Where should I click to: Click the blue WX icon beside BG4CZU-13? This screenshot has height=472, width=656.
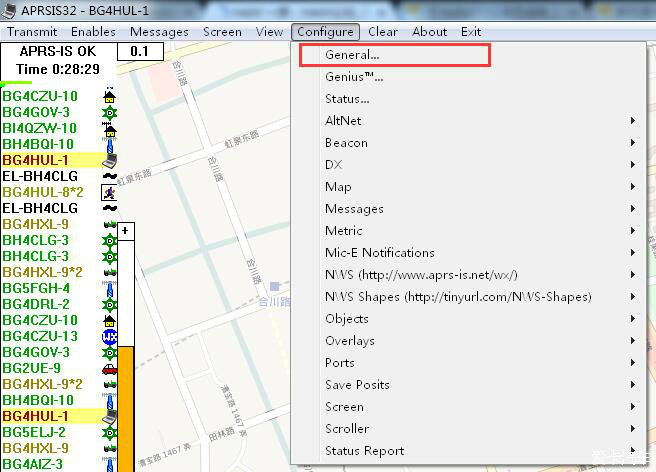coord(110,336)
